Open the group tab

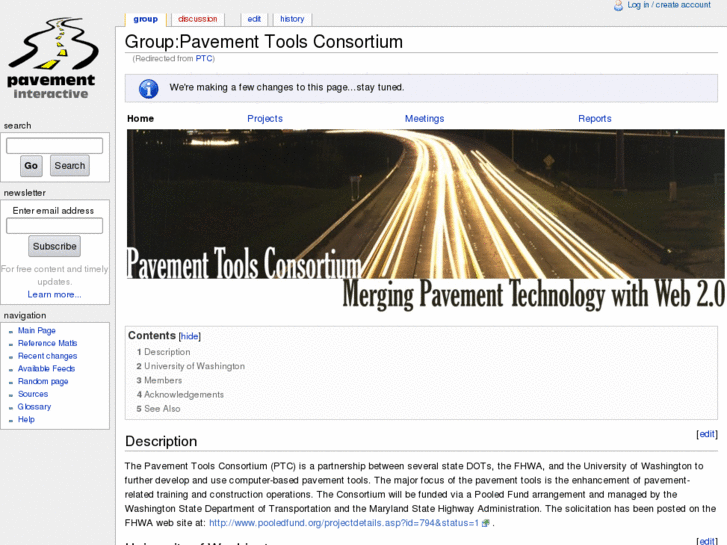[146, 19]
